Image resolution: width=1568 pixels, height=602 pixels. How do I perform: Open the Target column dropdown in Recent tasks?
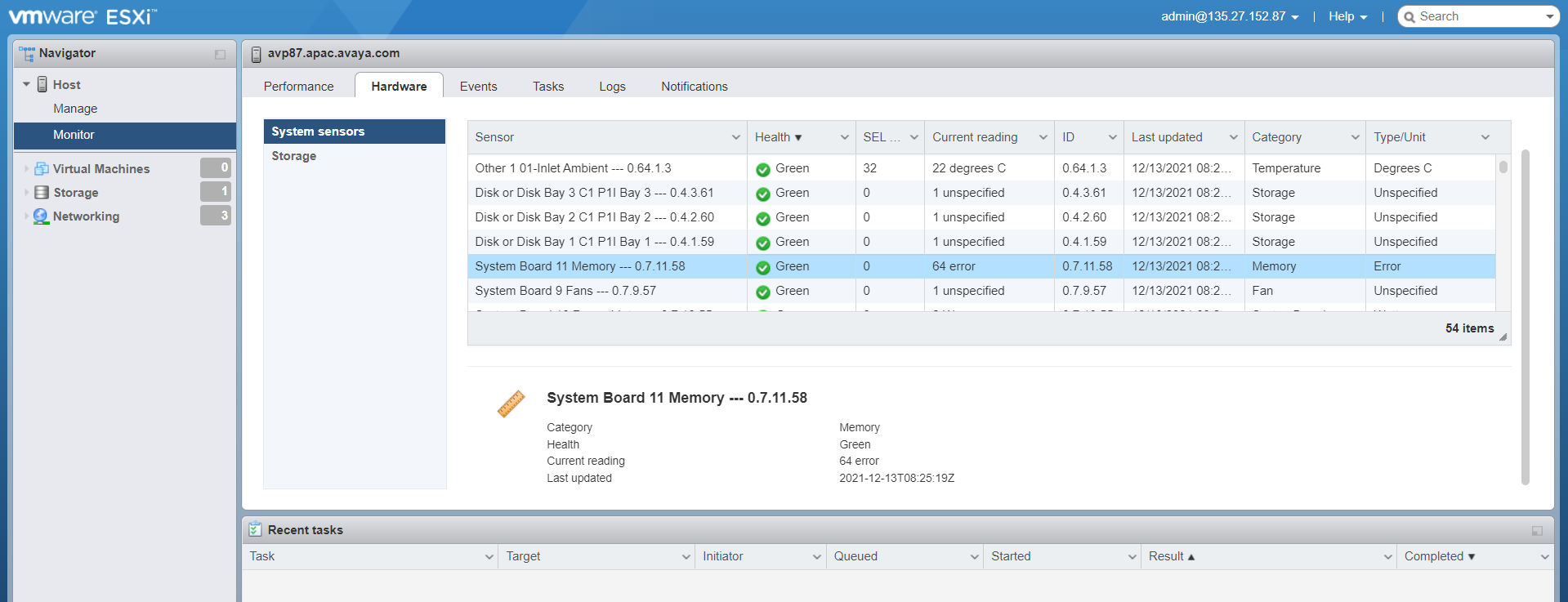[x=686, y=557]
